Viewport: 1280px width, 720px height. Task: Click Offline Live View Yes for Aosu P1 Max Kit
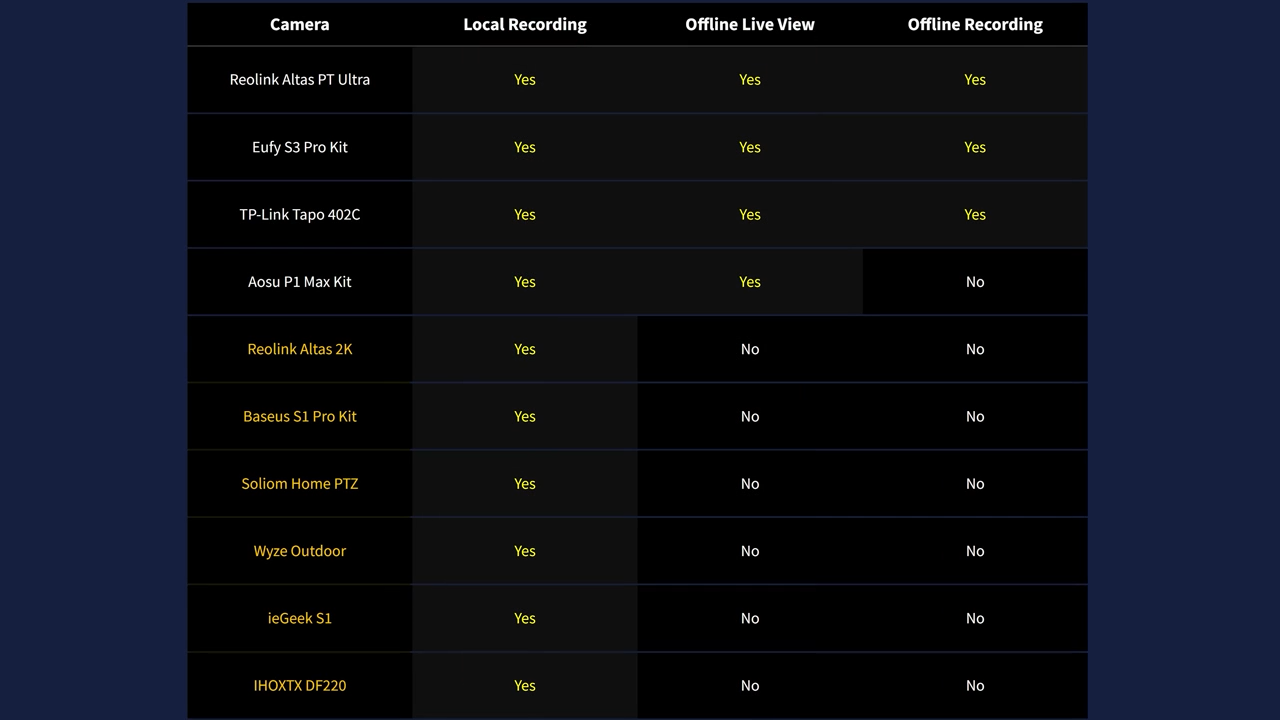[x=750, y=282]
